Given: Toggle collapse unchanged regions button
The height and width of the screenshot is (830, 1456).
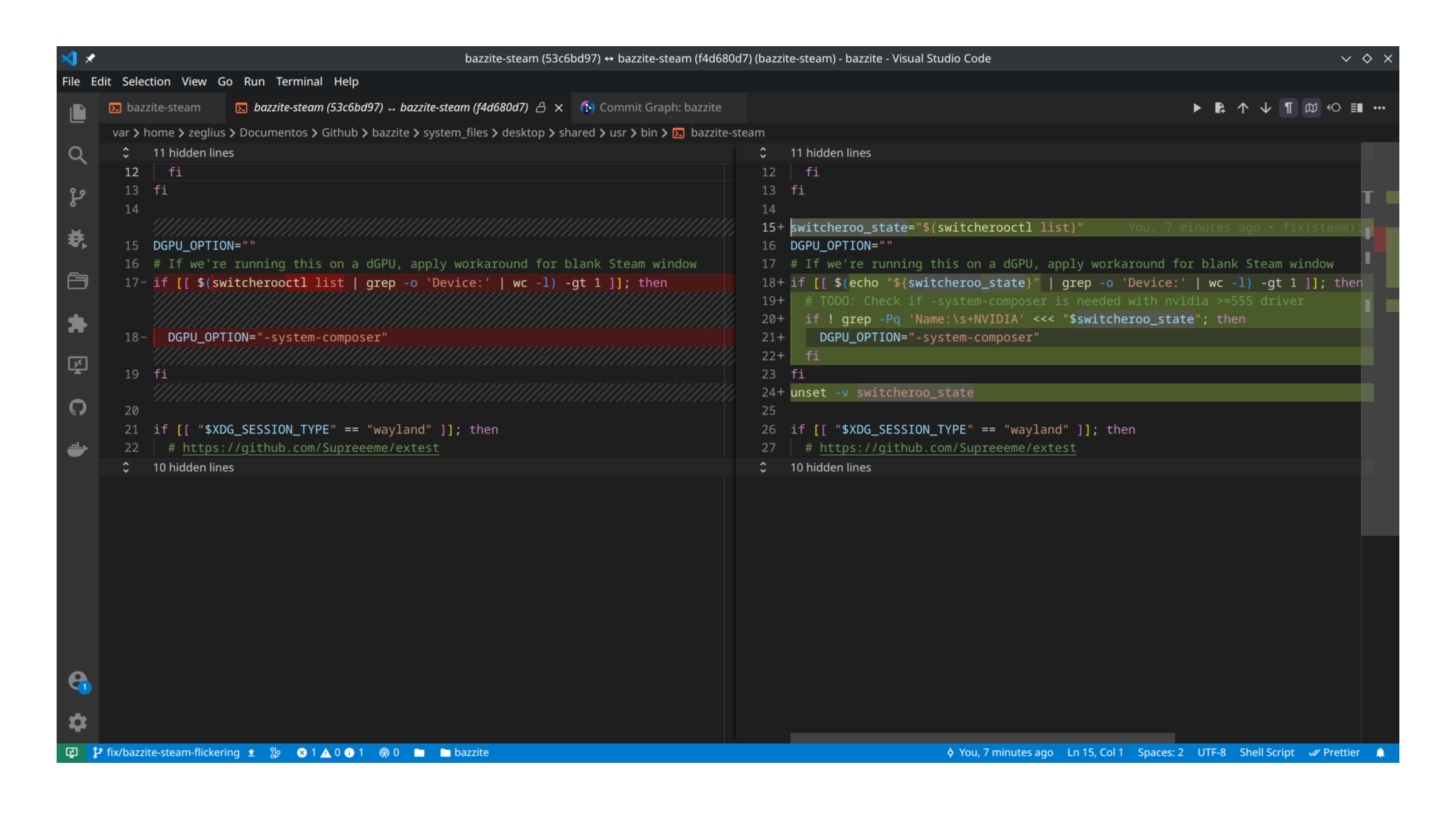Looking at the screenshot, I should point(1311,108).
